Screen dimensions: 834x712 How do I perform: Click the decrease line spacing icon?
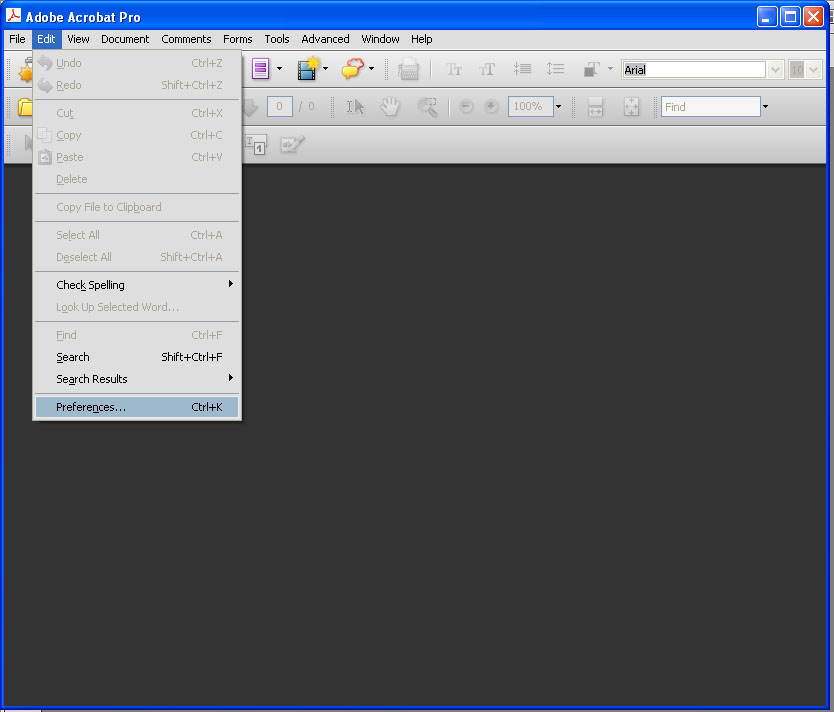coord(522,69)
